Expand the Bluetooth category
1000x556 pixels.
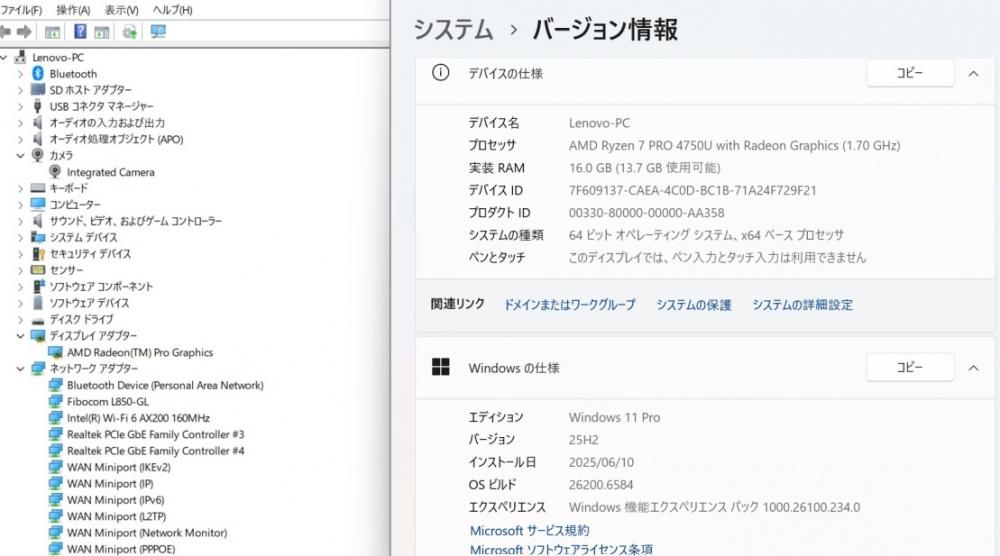[20, 74]
